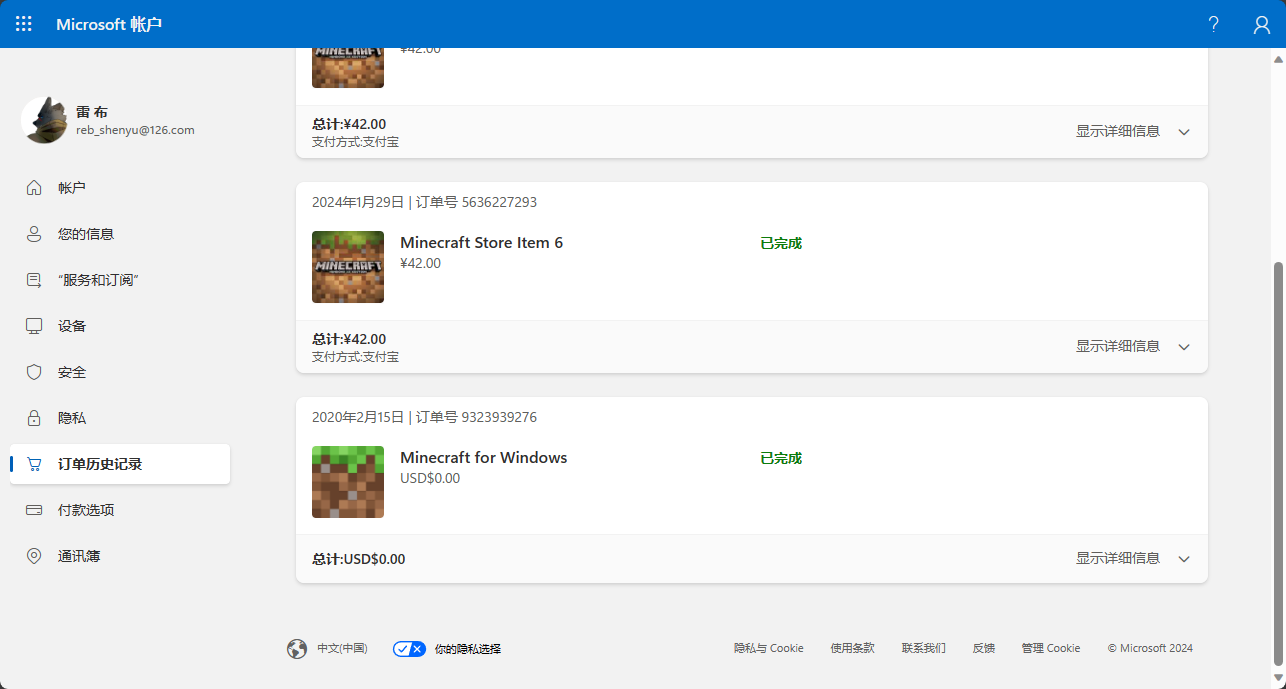Open the Minecraft for Windows product title
Image resolution: width=1286 pixels, height=689 pixels.
coord(483,458)
